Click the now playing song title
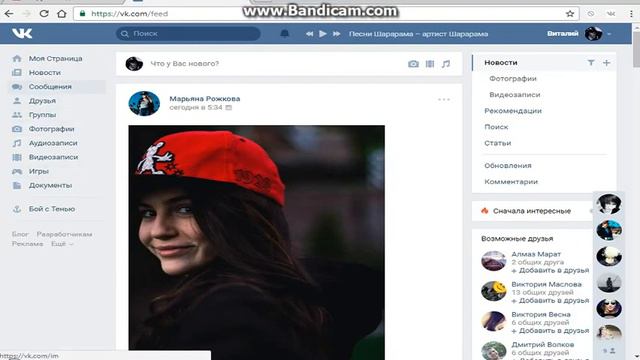Image resolution: width=640 pixels, height=360 pixels. [x=418, y=34]
